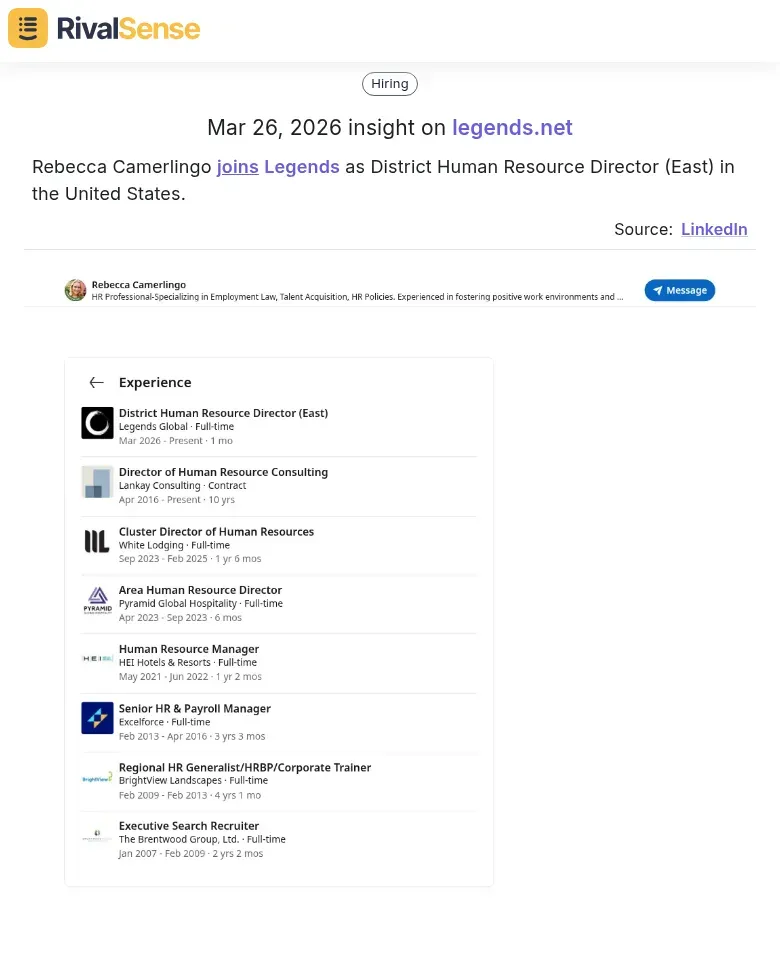Click the Pyramid Global Hospitality logo
The image size is (780, 960).
tap(97, 600)
